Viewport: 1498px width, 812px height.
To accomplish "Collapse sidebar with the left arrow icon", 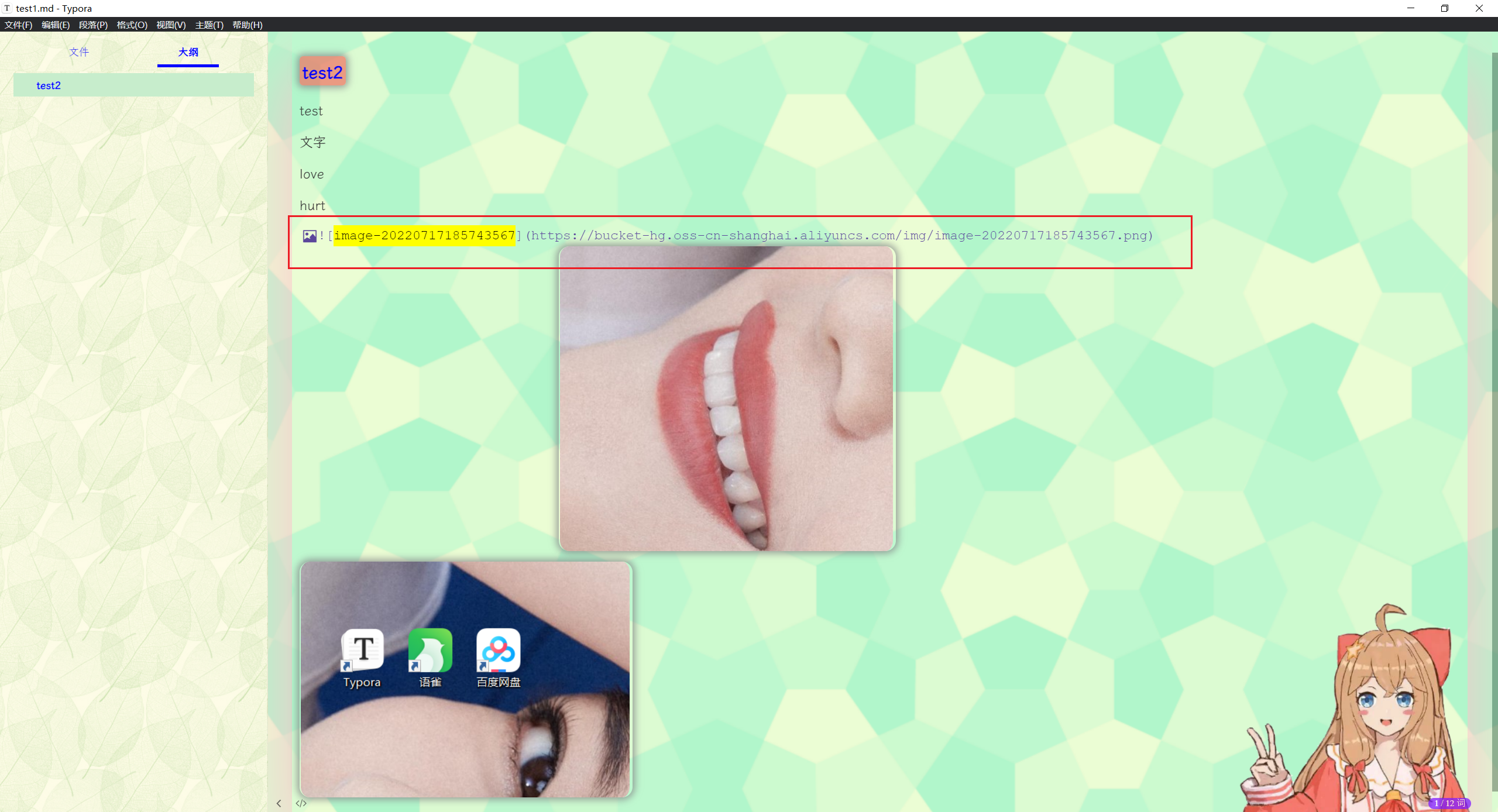I will 279,803.
